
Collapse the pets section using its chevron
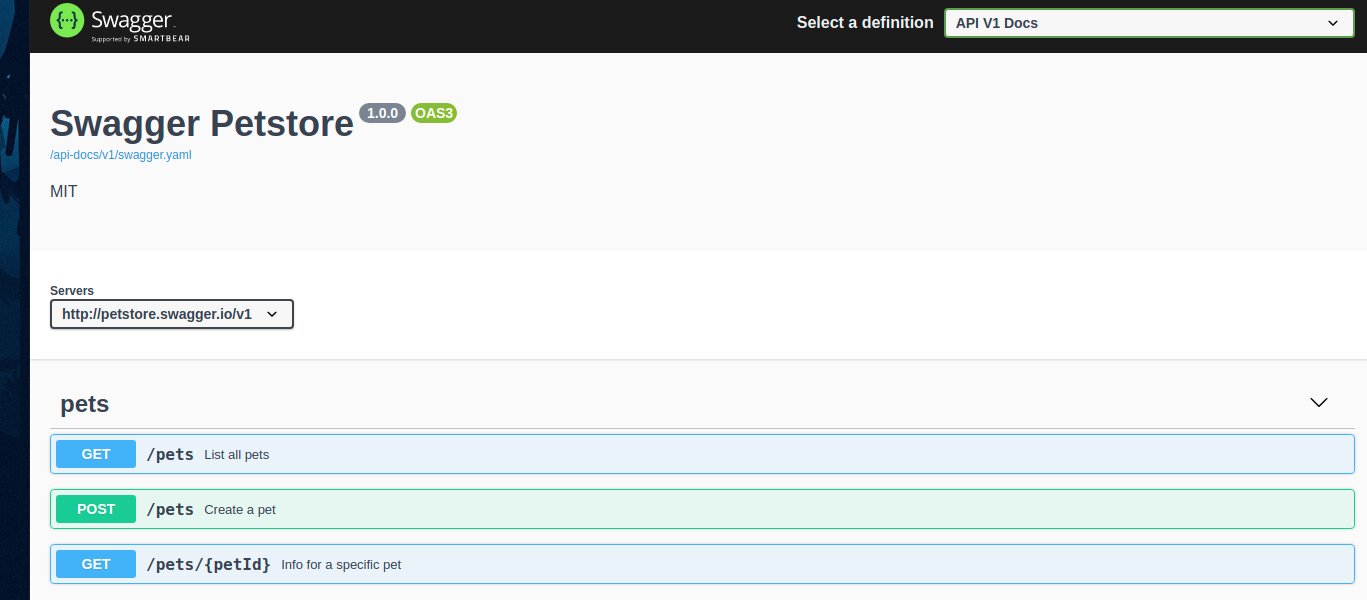click(1318, 402)
